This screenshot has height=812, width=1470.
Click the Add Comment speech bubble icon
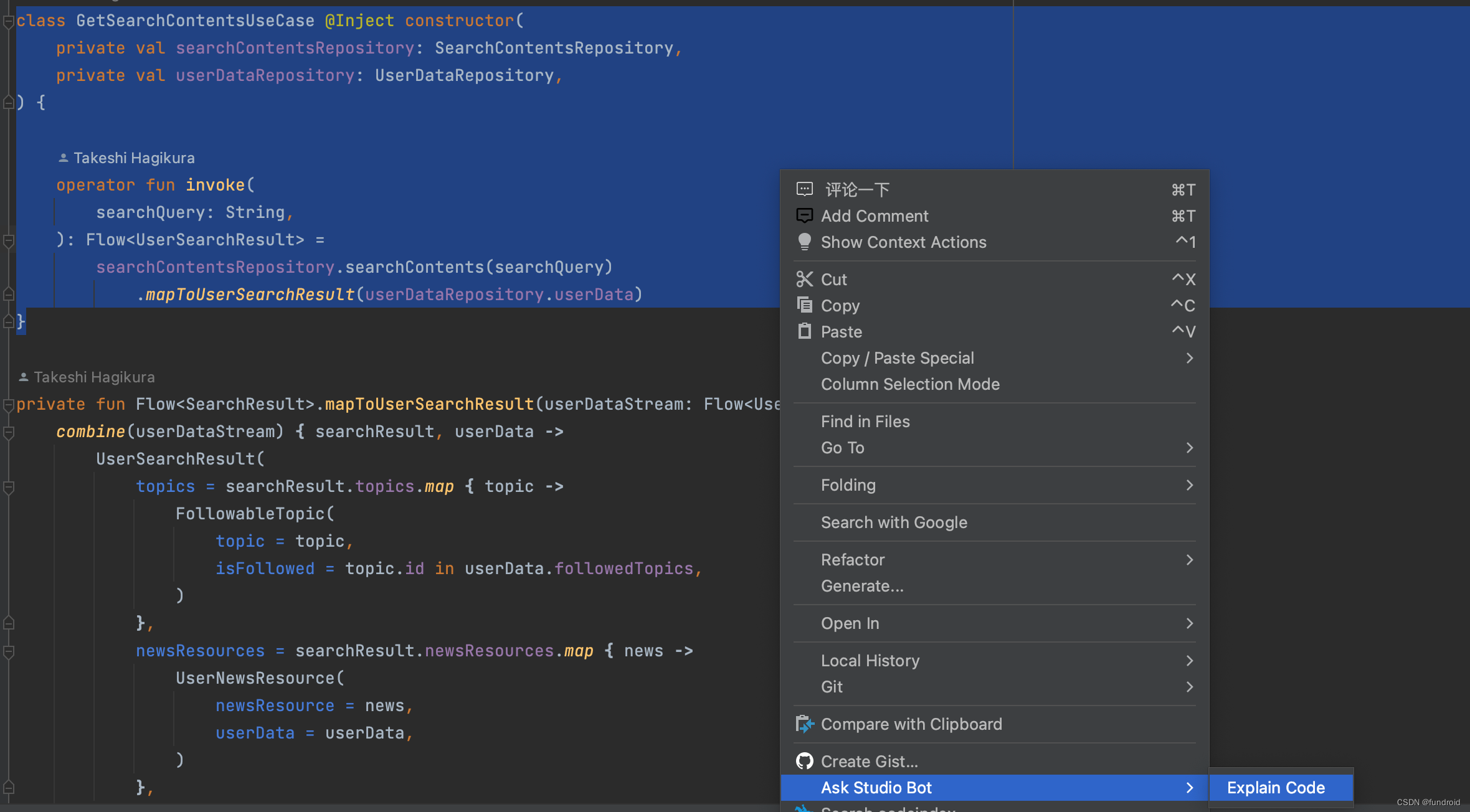[804, 215]
